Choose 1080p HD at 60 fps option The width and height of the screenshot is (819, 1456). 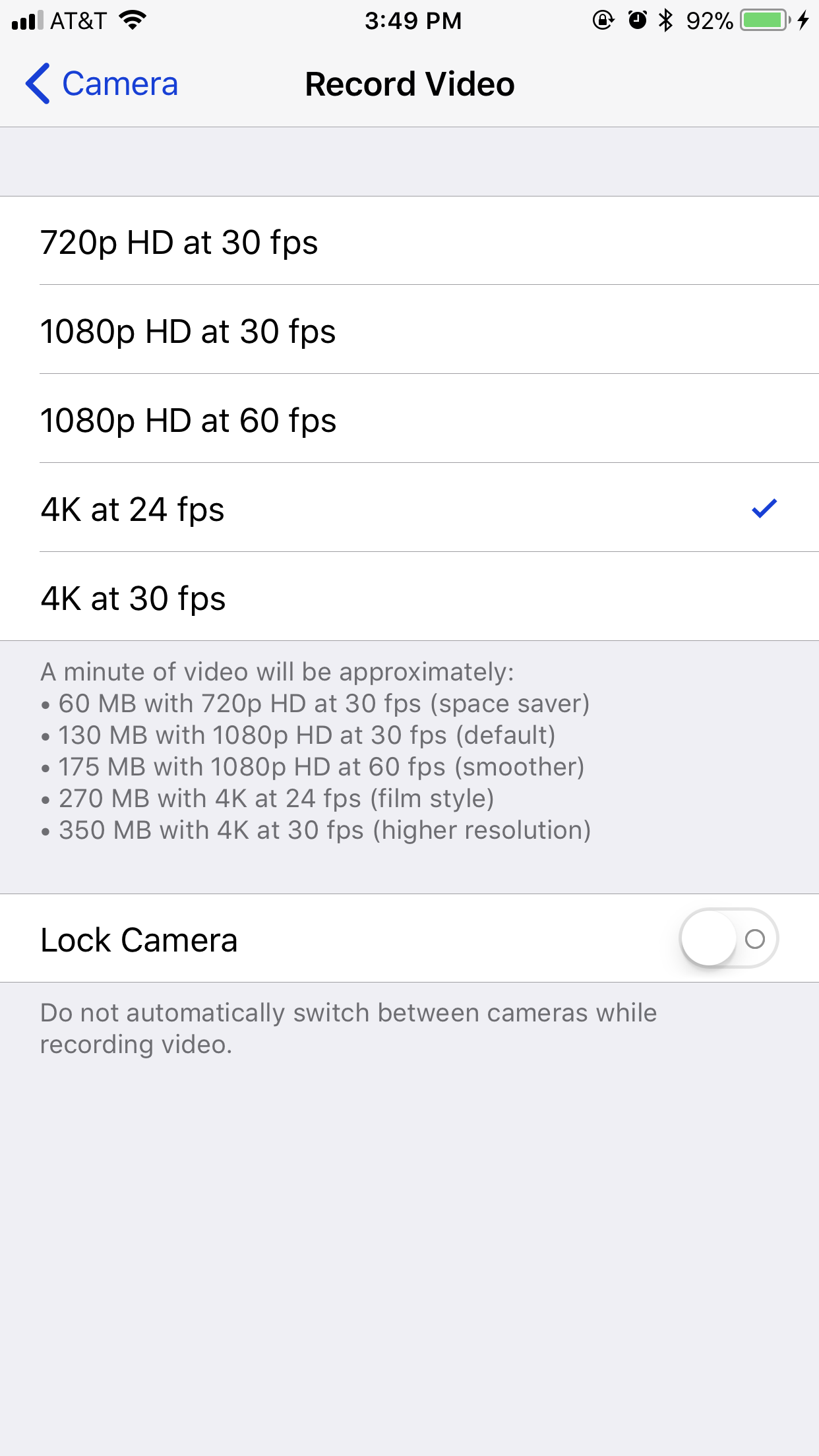point(409,419)
